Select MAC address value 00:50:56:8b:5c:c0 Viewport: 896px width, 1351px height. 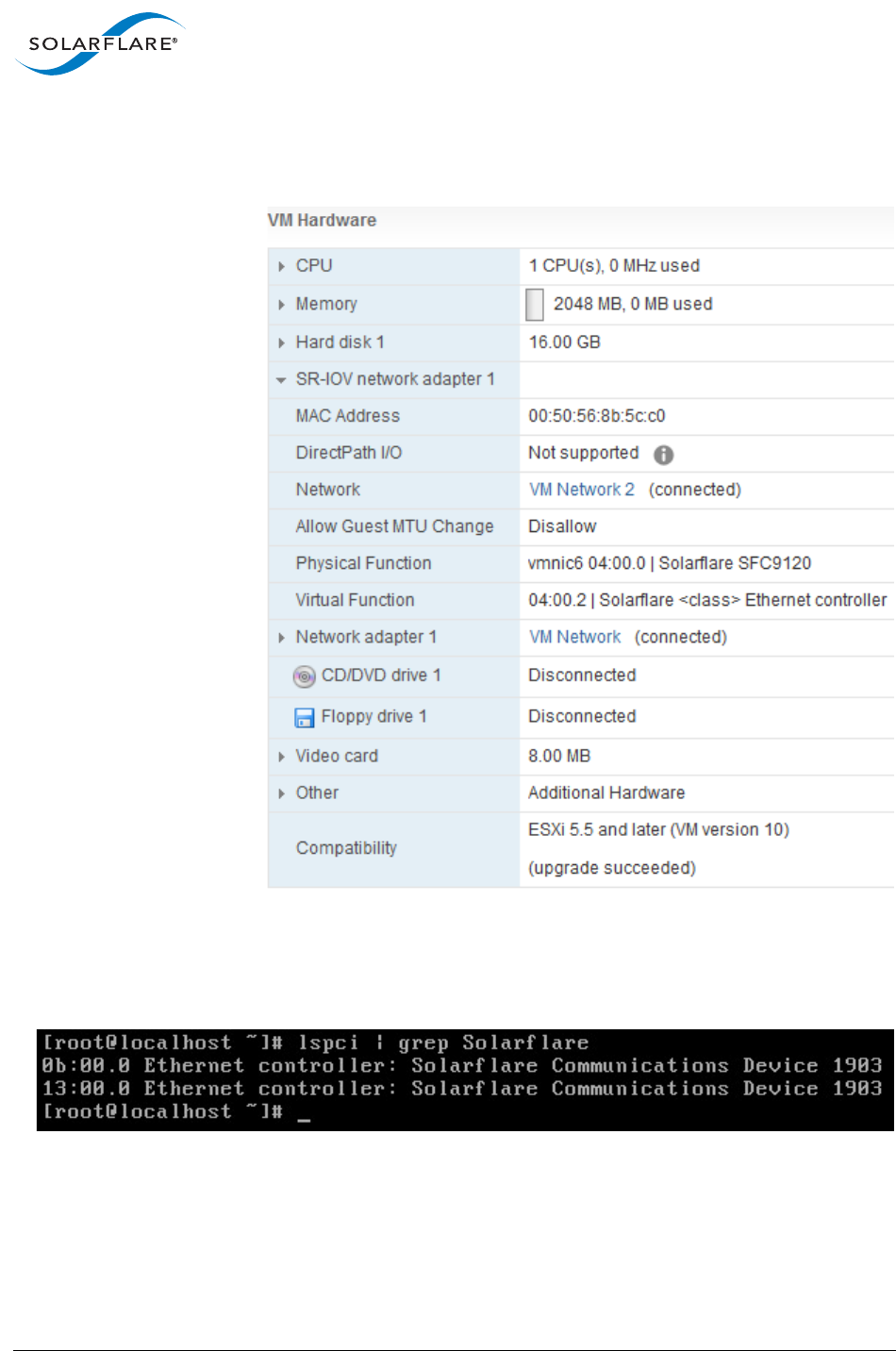point(597,416)
